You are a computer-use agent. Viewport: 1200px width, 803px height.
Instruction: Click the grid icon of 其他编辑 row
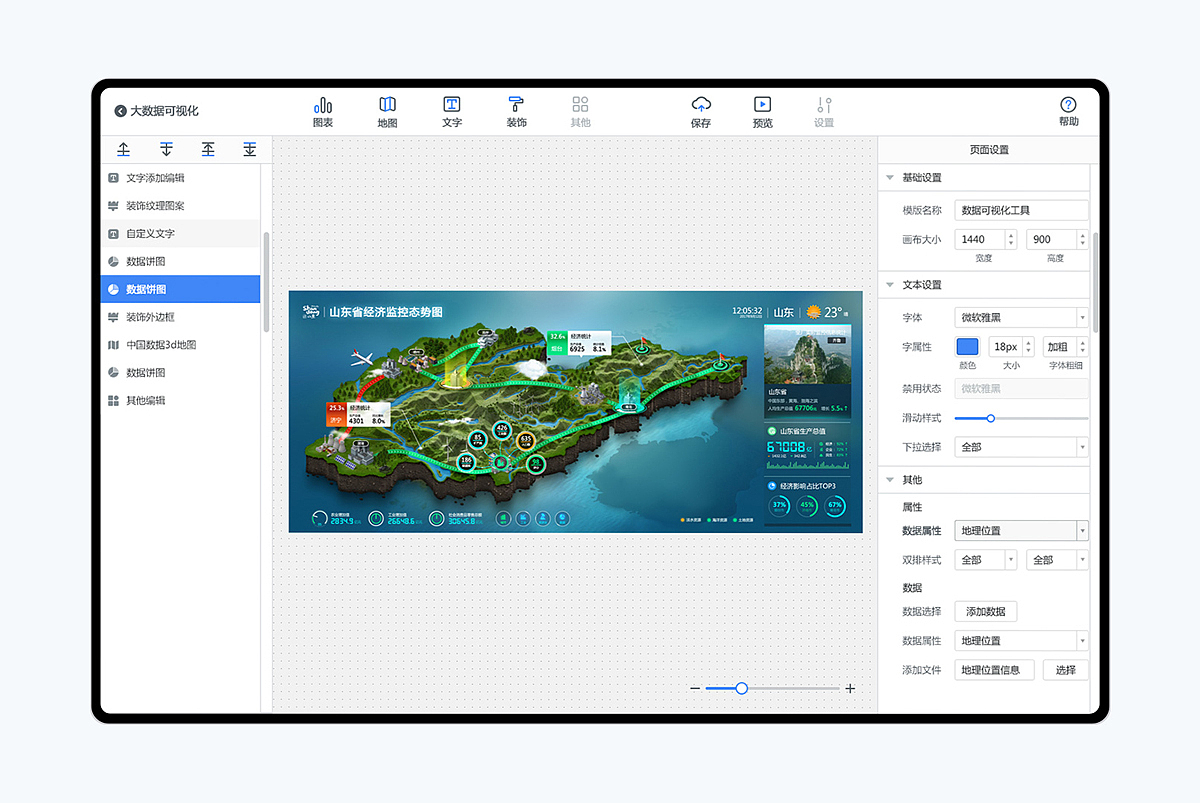(x=113, y=400)
